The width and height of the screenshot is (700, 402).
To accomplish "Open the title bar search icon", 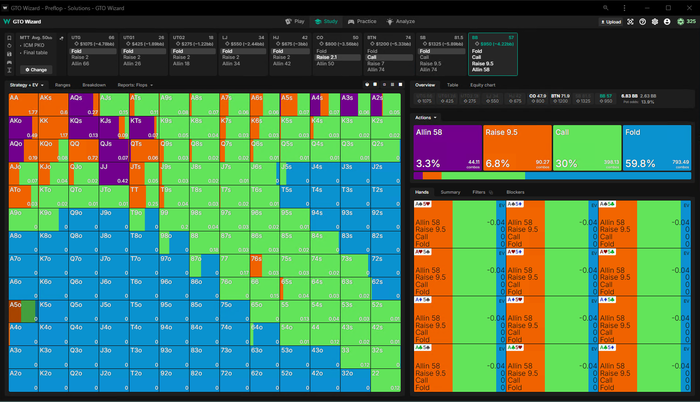I will click(605, 8).
